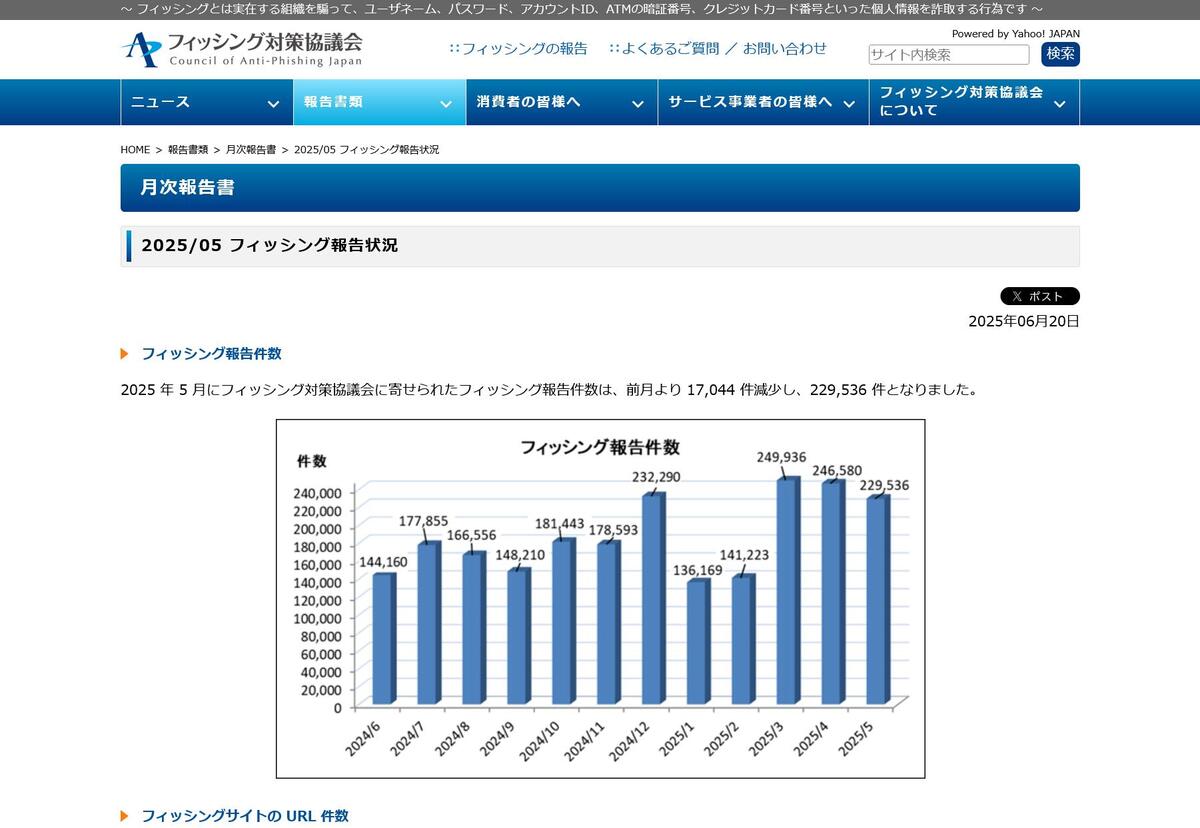Screen dimensions: 1200x828
Task: Open the ニュース navigation menu
Action: [207, 102]
